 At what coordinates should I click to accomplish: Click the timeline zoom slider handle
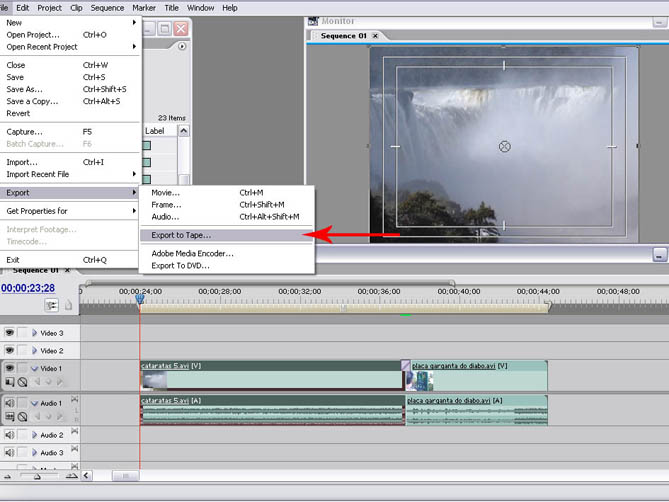38,477
